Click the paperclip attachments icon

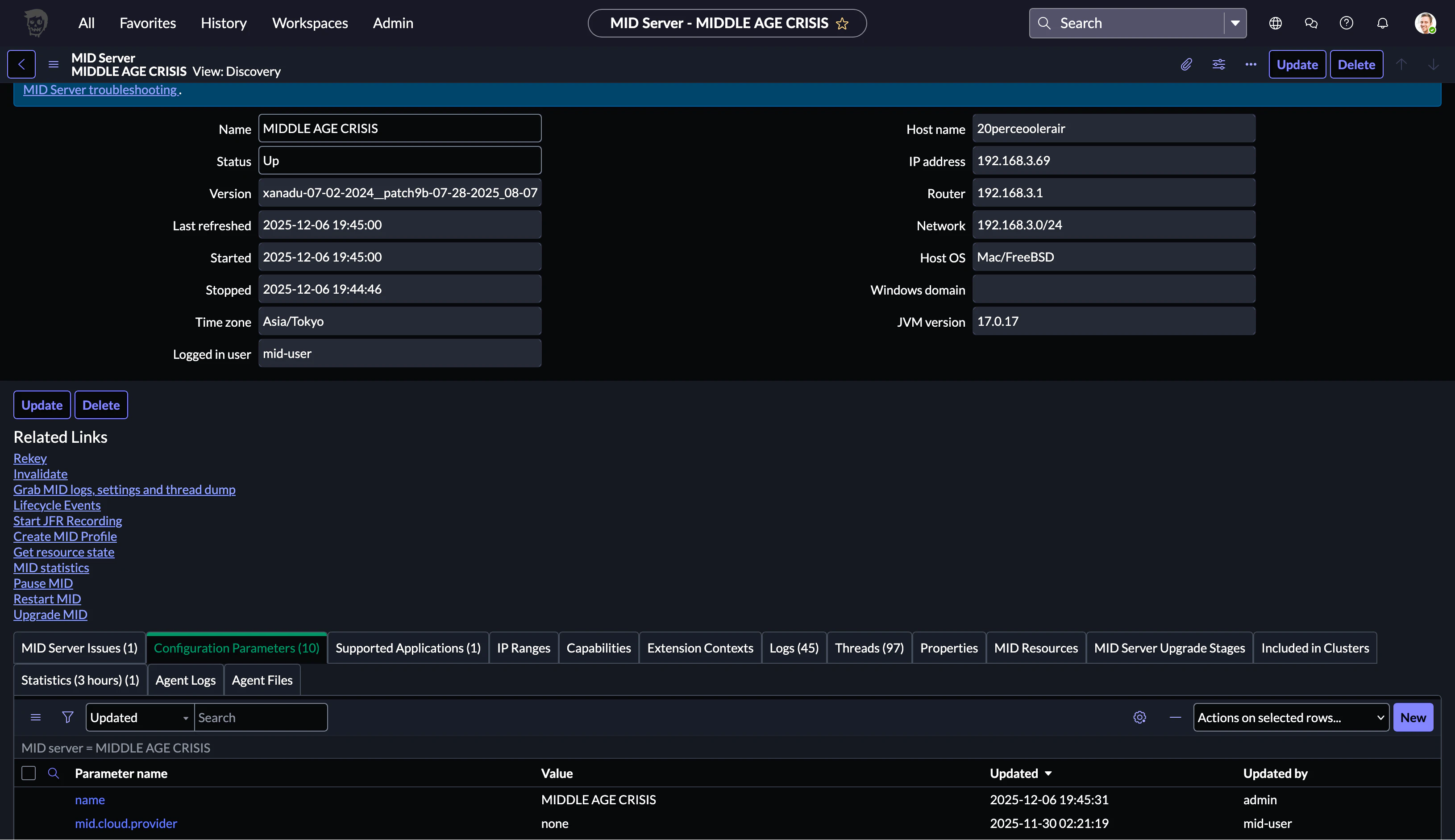[1186, 64]
